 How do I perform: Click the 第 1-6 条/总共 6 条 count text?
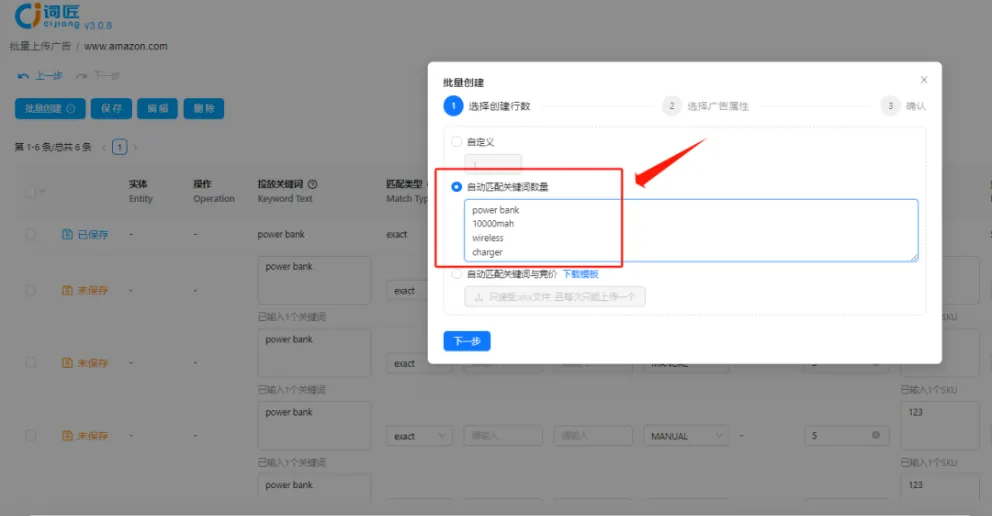tap(53, 147)
